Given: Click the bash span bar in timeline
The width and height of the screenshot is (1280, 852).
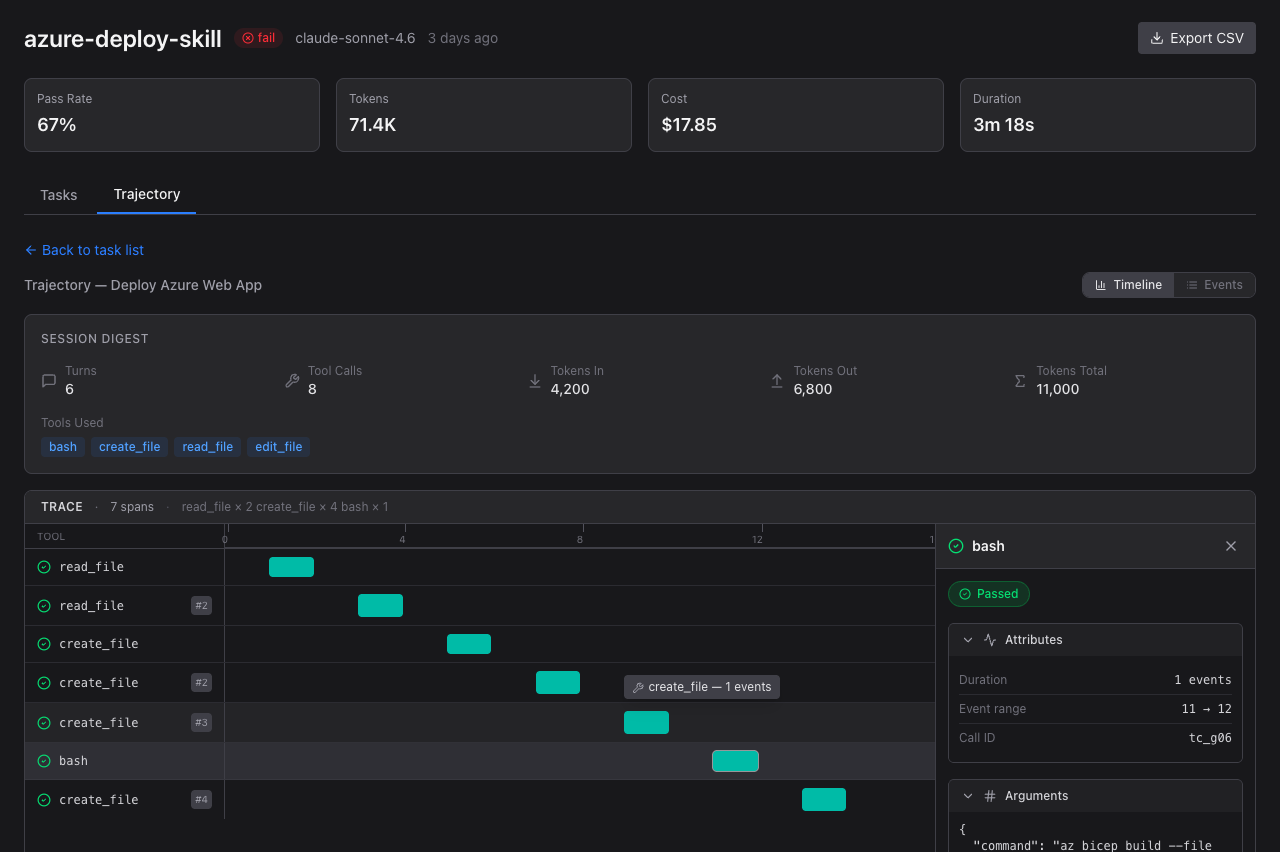Looking at the screenshot, I should 735,761.
